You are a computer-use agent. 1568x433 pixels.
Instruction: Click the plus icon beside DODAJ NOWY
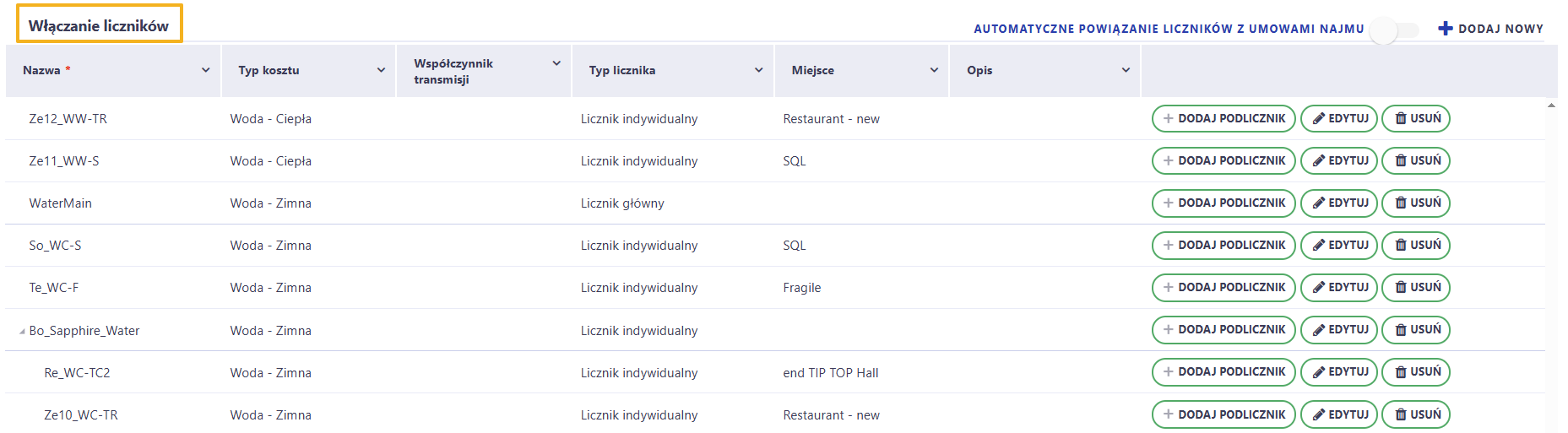coord(1446,29)
